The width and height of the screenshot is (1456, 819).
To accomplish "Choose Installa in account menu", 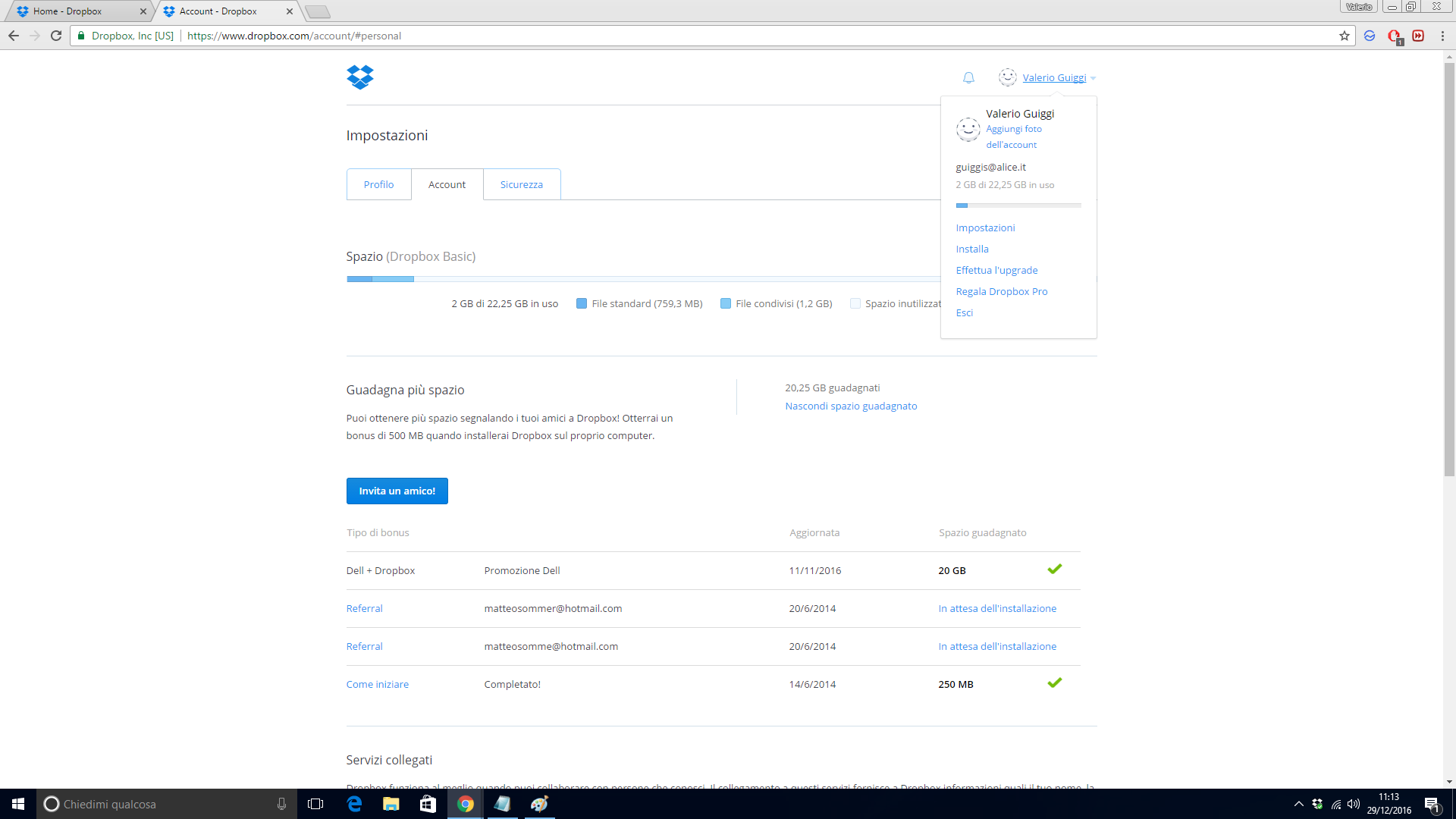I will tap(972, 249).
